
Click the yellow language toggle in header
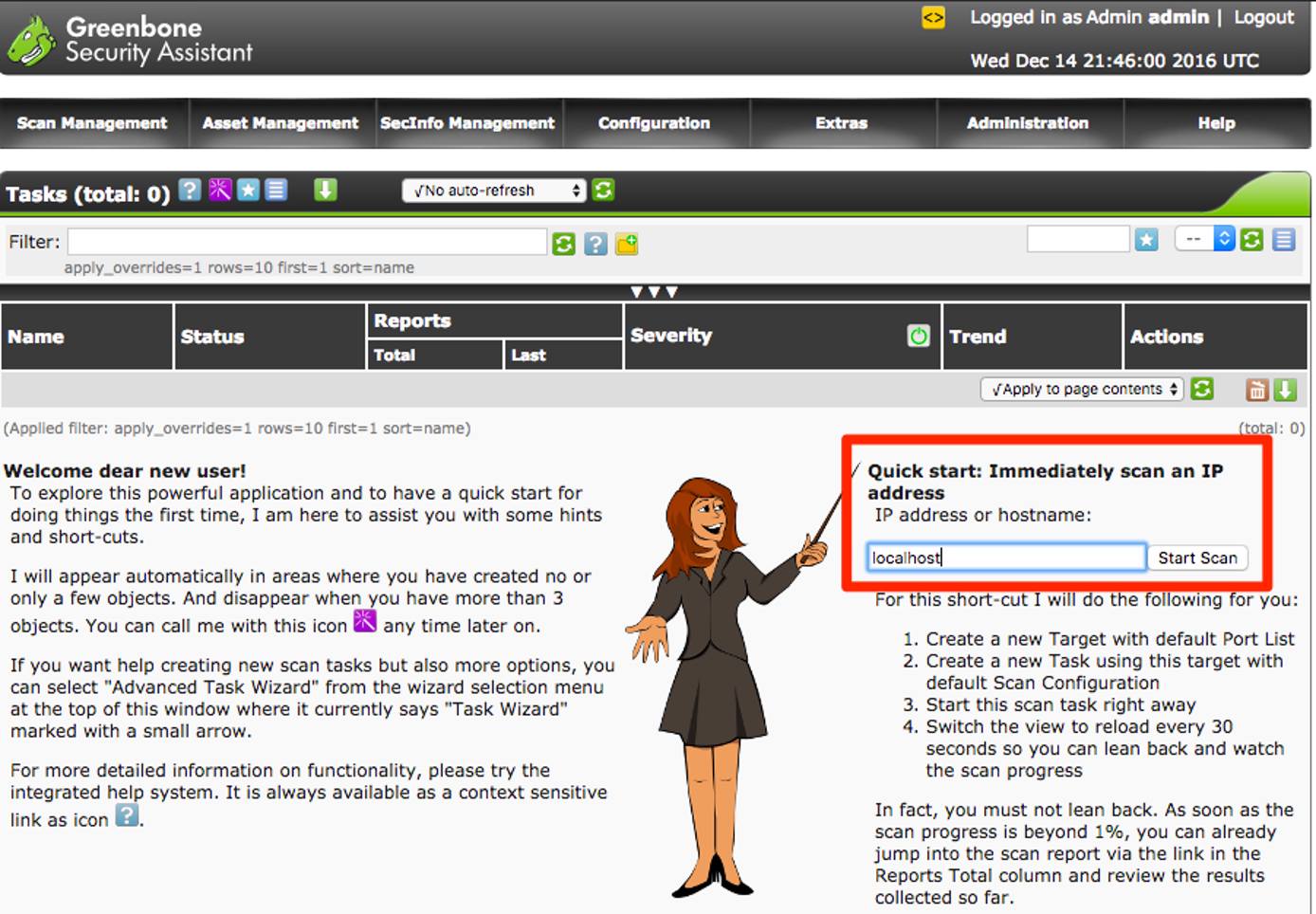click(932, 17)
